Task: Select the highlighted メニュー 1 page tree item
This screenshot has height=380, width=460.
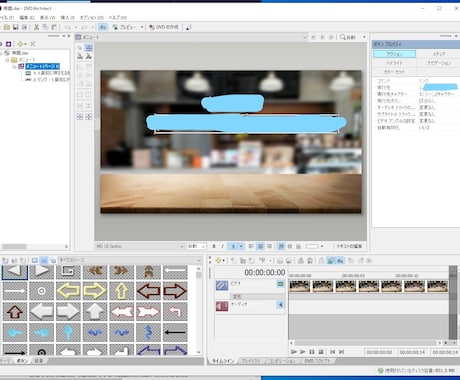Action: [42, 66]
